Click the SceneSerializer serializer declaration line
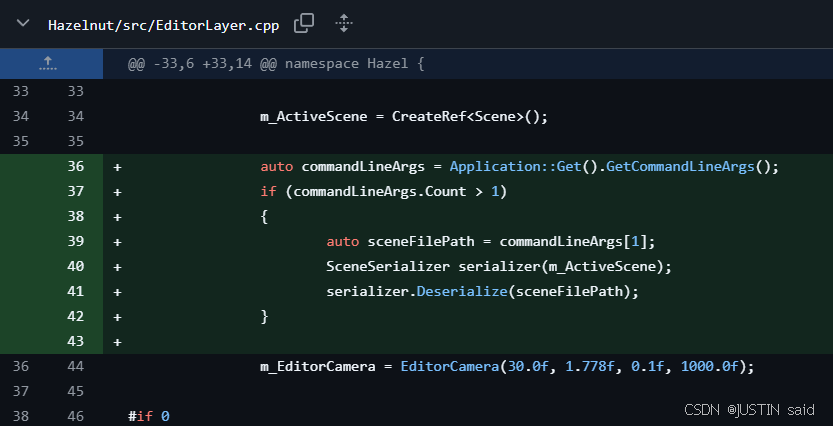This screenshot has width=833, height=426. coord(498,266)
